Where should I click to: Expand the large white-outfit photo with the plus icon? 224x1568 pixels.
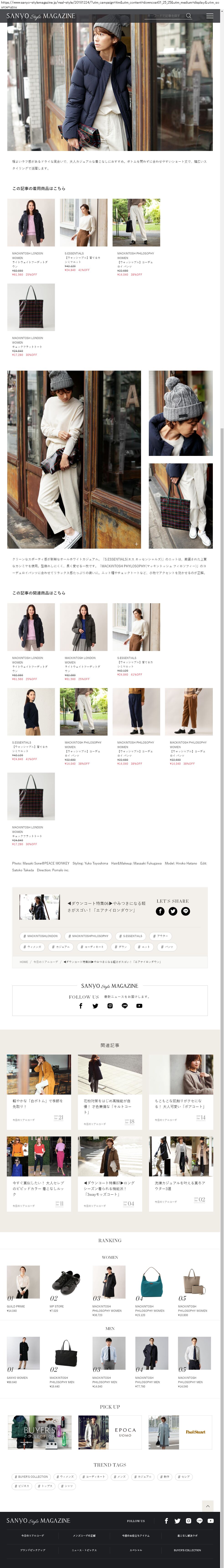136,544
